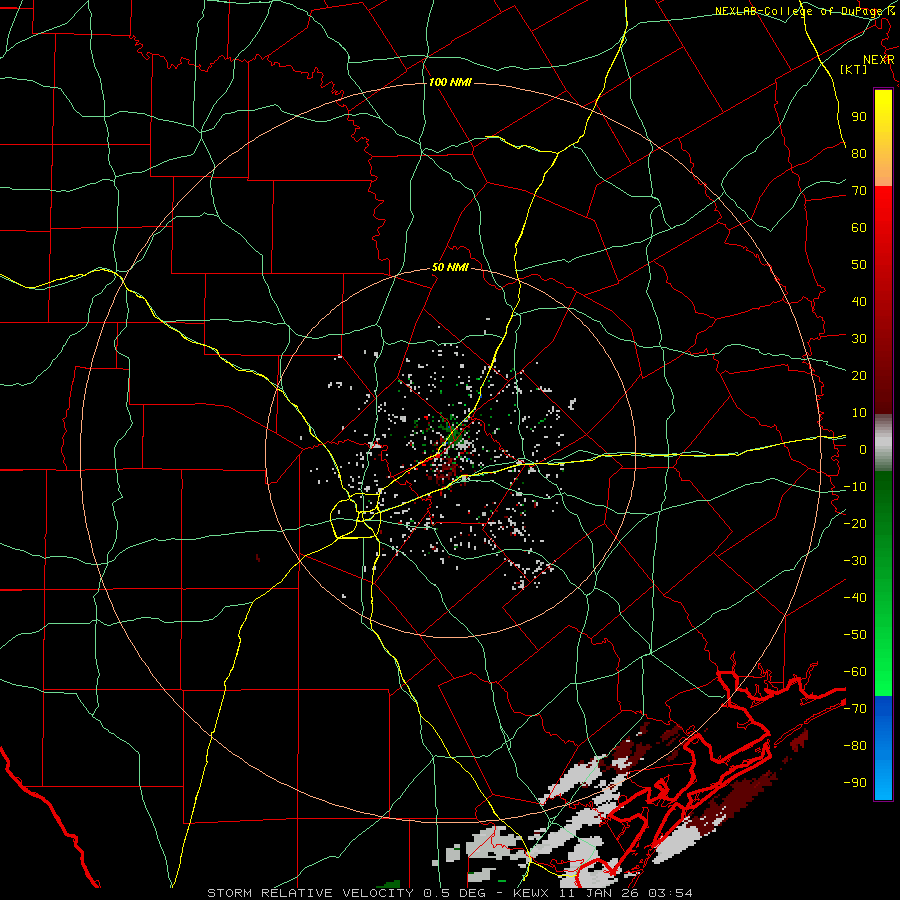
Task: Click the positive 80 knot scale value
Action: point(859,153)
